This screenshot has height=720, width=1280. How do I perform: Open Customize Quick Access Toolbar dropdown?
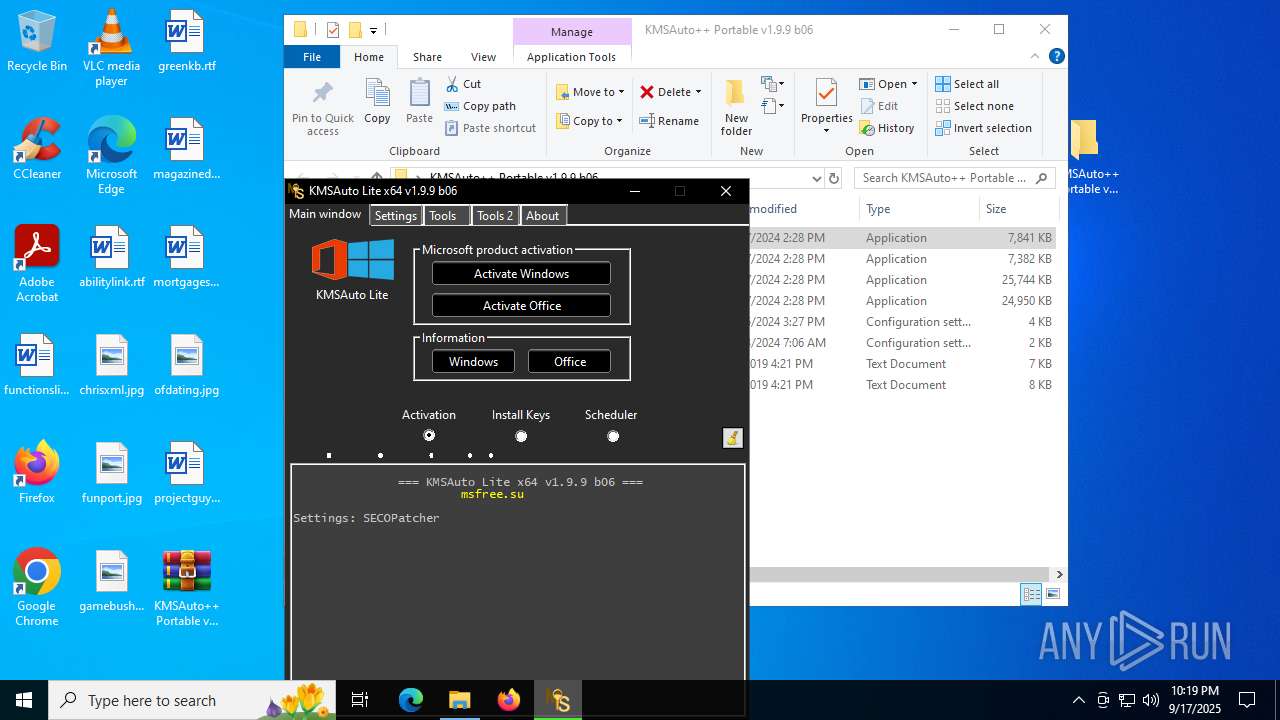click(x=374, y=31)
